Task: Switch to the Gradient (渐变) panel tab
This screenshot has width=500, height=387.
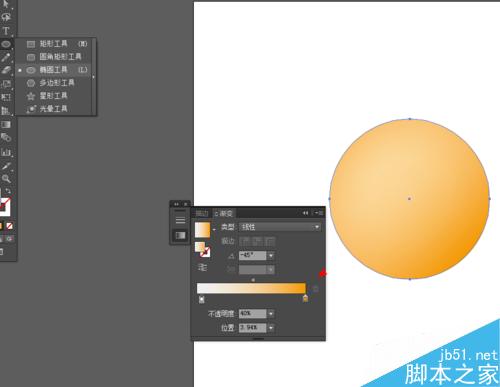Action: coord(224,213)
